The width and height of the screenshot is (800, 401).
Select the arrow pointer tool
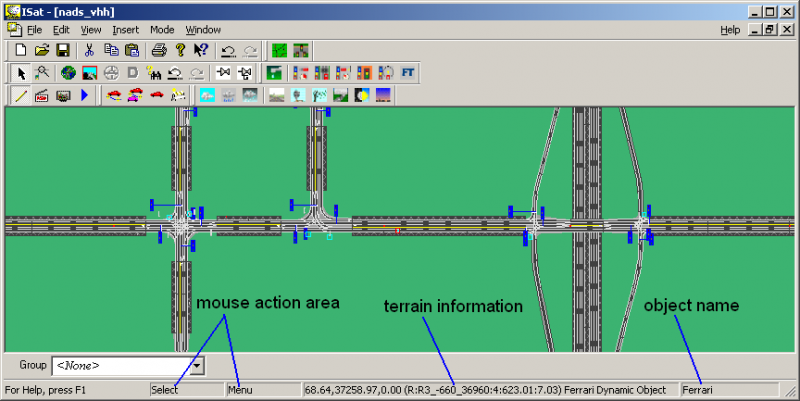pos(21,73)
